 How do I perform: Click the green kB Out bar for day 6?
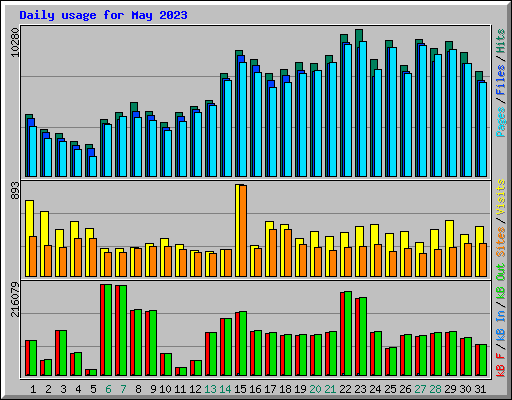(108, 330)
